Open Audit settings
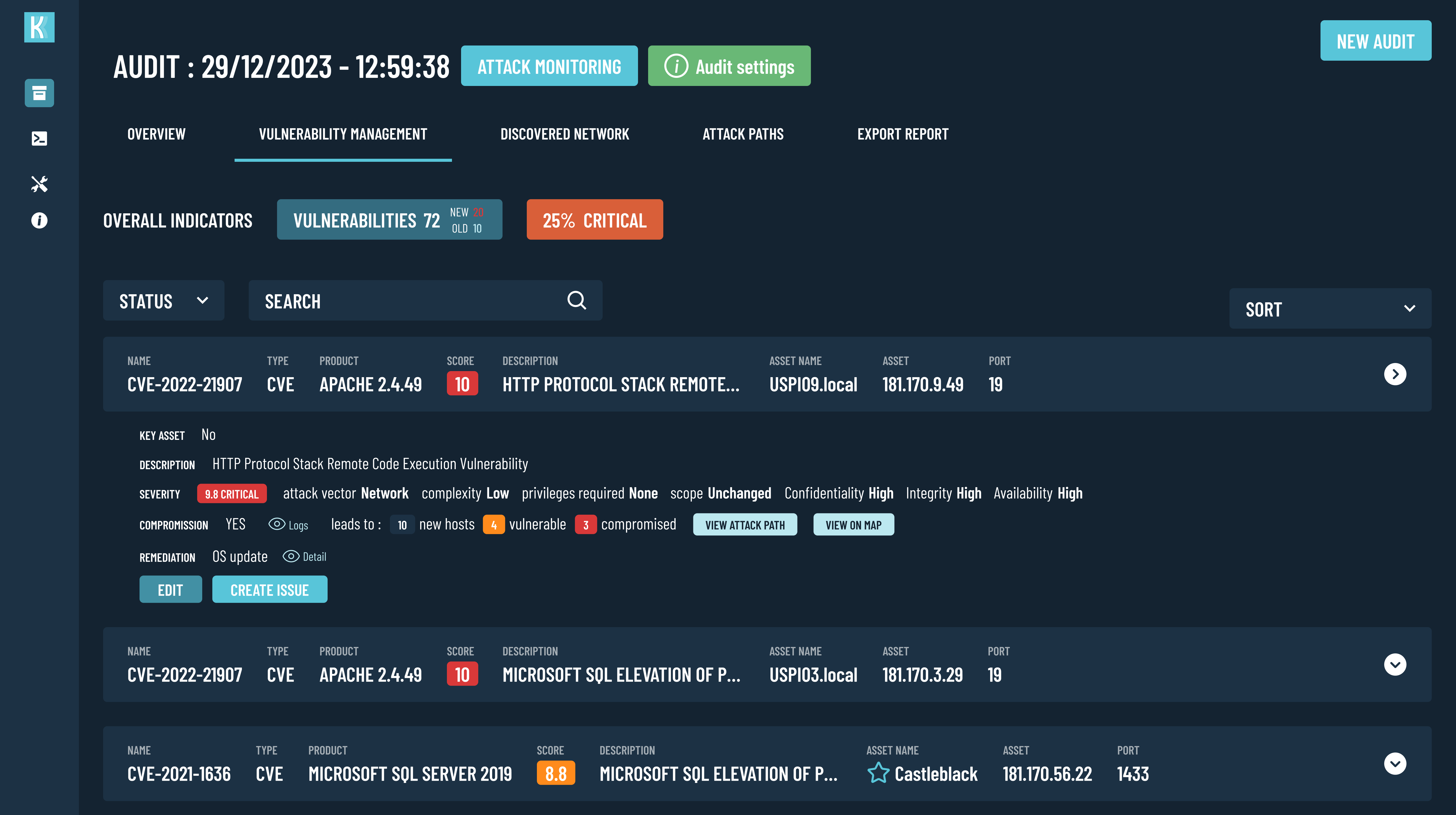Viewport: 1456px width, 815px height. pos(729,66)
